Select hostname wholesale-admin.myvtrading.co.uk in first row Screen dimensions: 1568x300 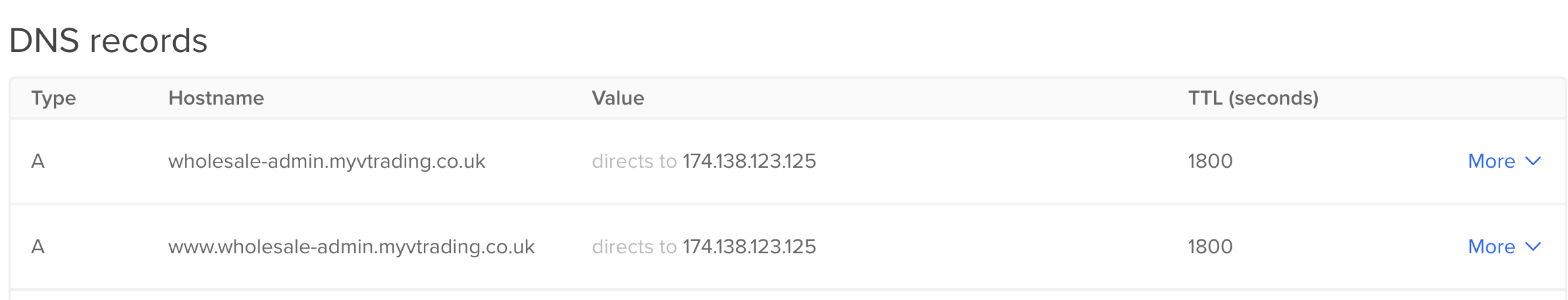(x=327, y=161)
